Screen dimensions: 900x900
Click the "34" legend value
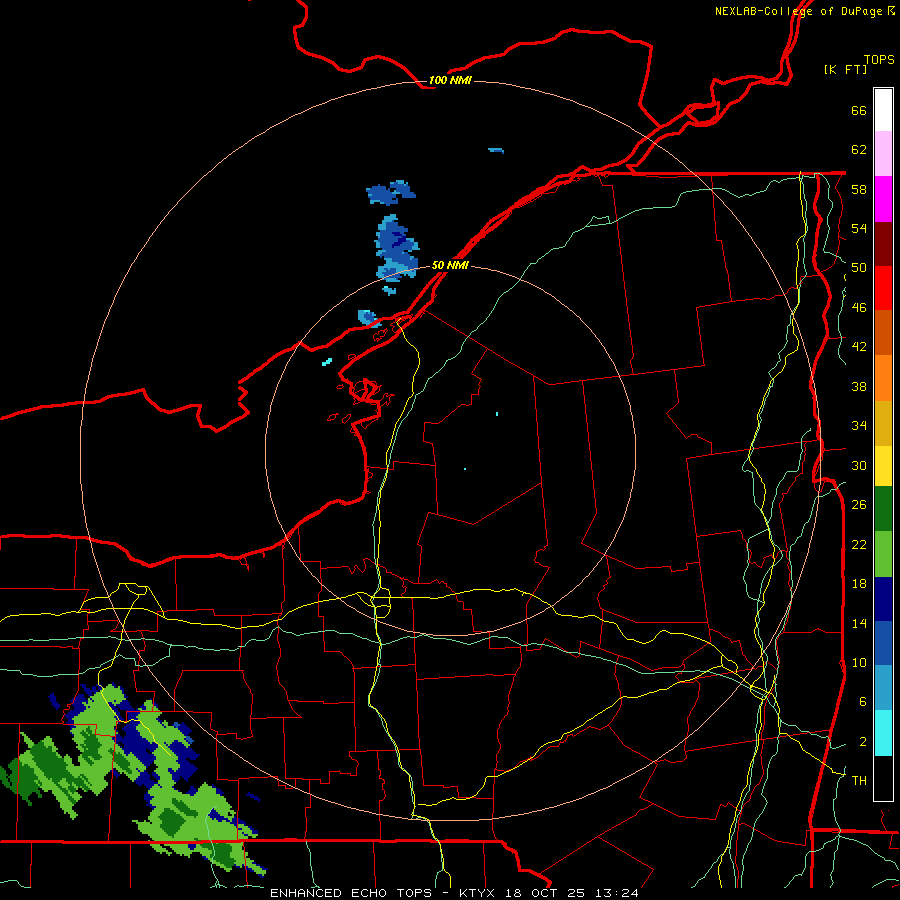859,426
